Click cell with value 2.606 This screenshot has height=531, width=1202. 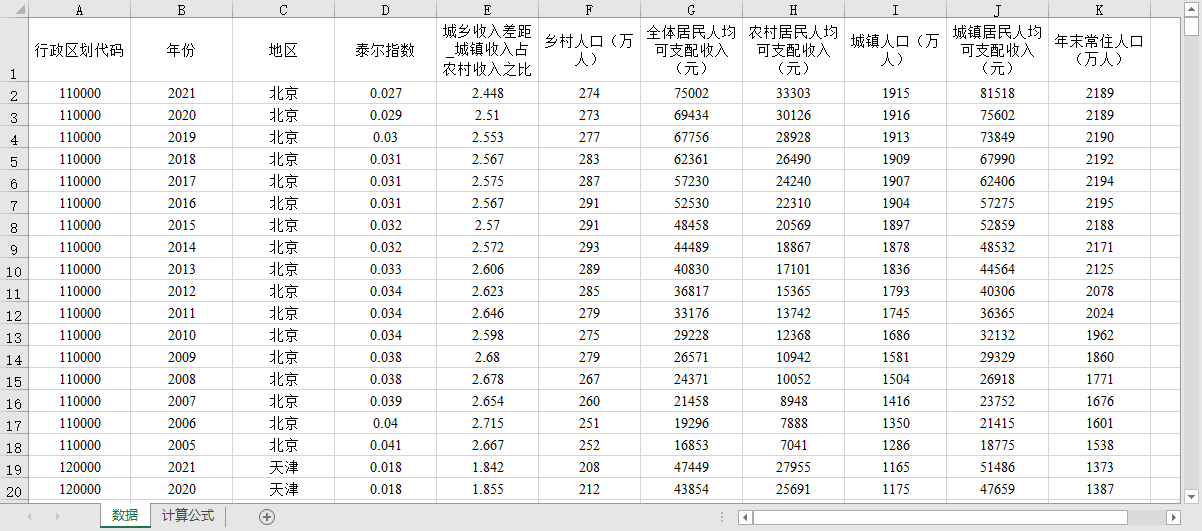(x=487, y=270)
